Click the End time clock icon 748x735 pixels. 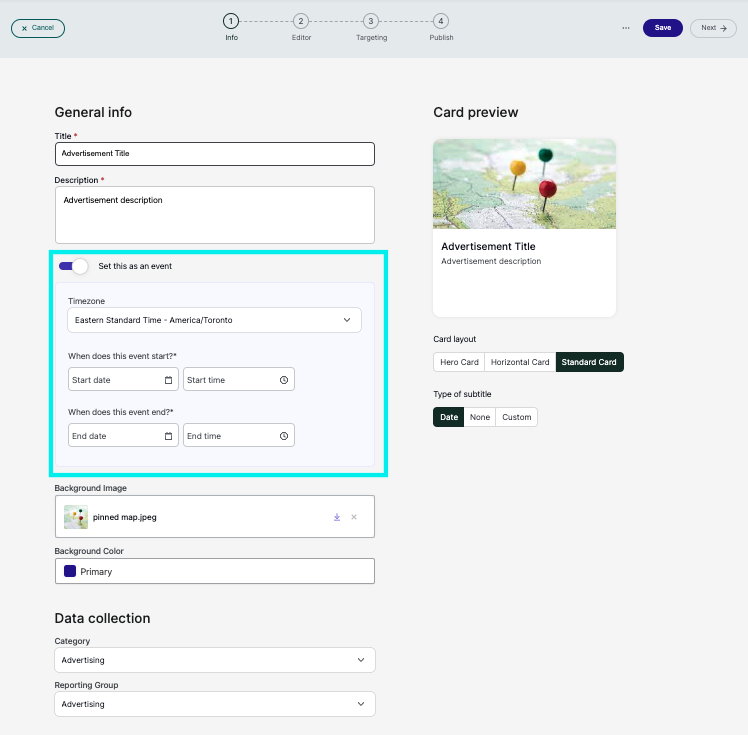[284, 436]
